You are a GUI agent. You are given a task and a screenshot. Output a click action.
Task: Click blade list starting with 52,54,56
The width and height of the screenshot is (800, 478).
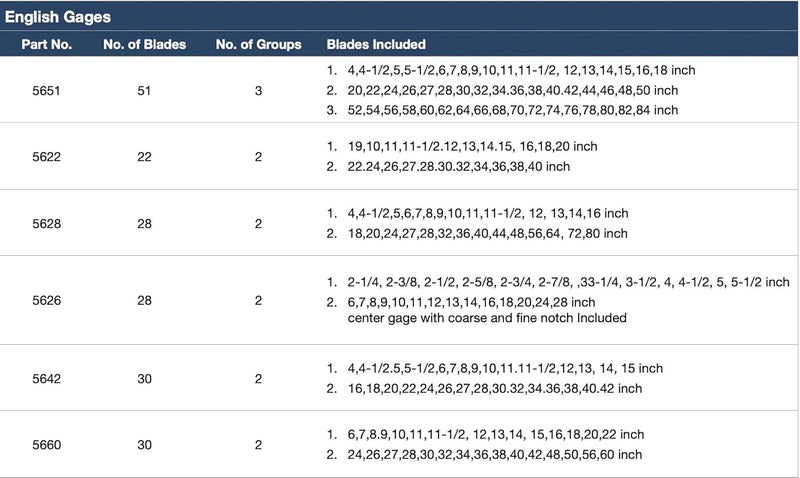coord(513,110)
